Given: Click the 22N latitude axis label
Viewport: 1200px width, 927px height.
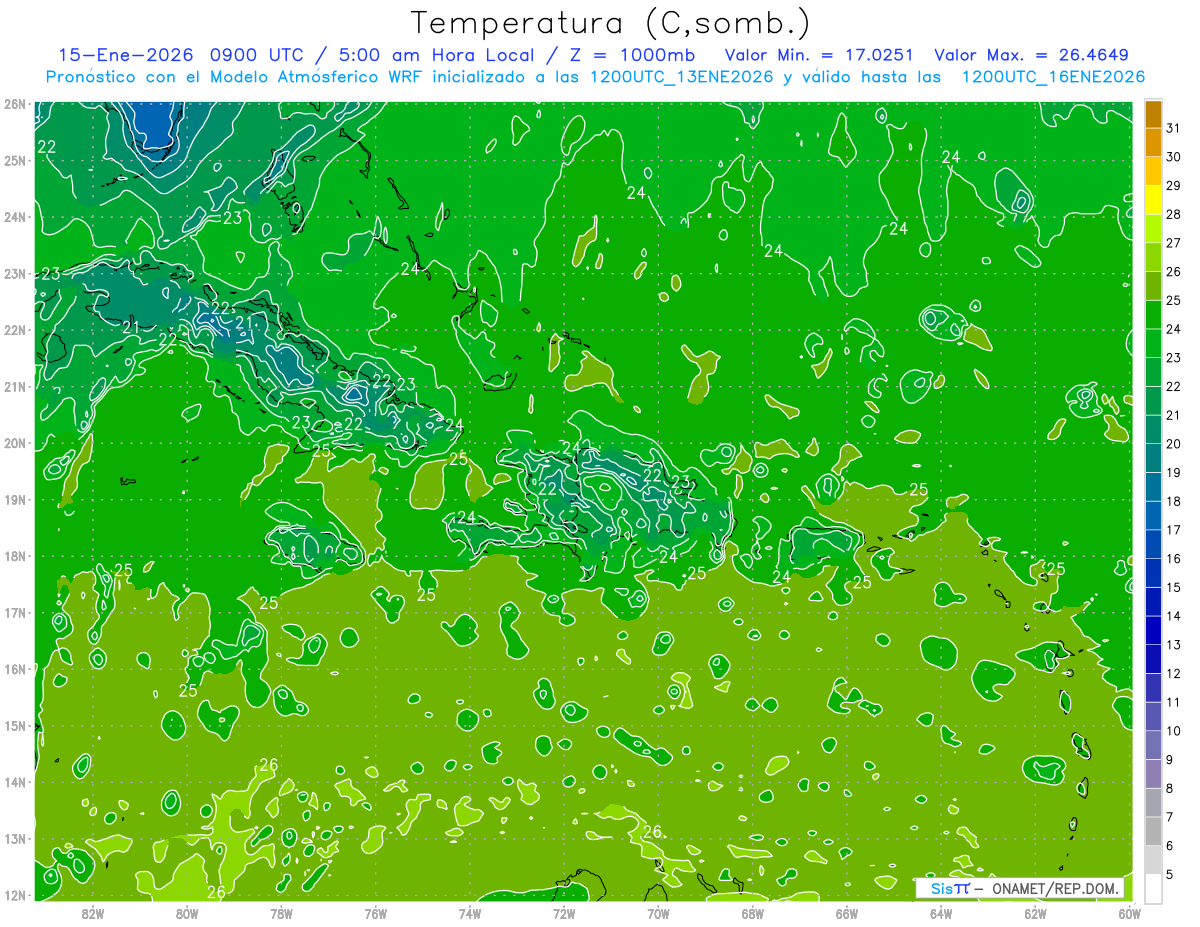Looking at the screenshot, I should [15, 330].
